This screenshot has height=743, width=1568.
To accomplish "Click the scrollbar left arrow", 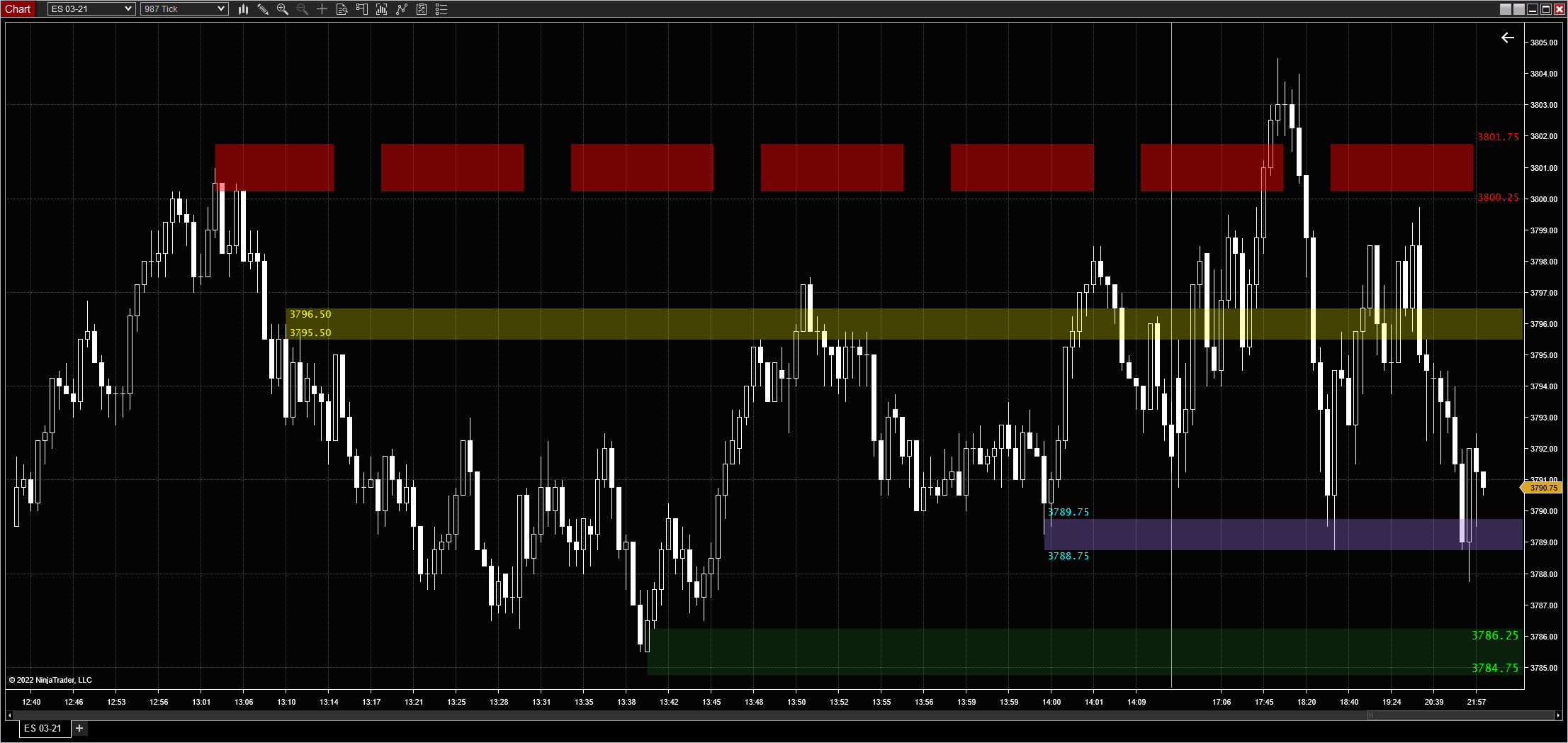I will pos(9,715).
